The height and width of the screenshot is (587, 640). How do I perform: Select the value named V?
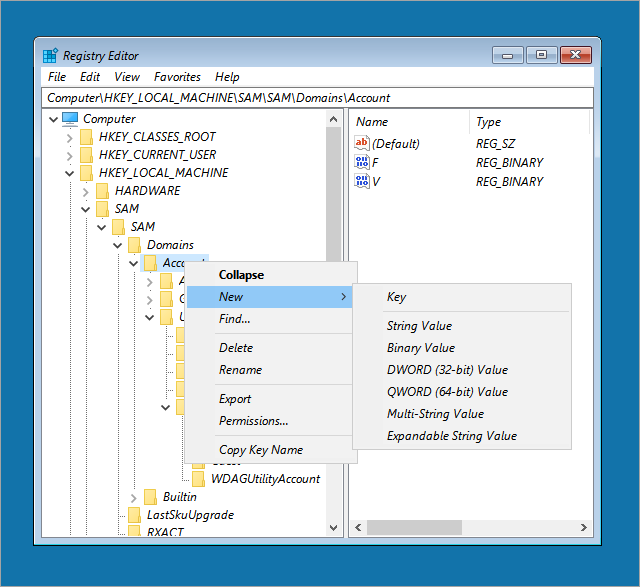(x=376, y=182)
